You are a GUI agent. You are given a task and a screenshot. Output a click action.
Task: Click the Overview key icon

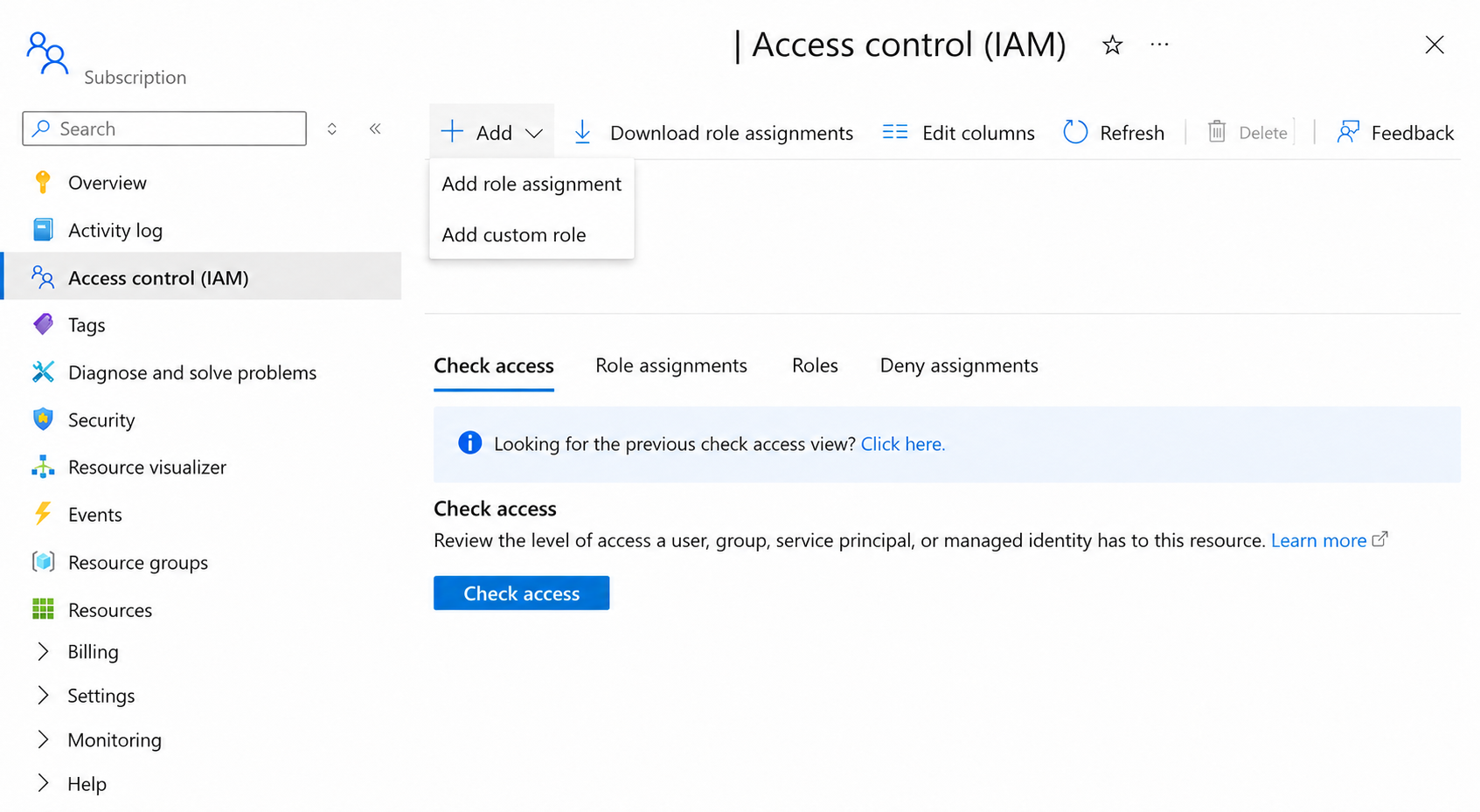[x=43, y=182]
